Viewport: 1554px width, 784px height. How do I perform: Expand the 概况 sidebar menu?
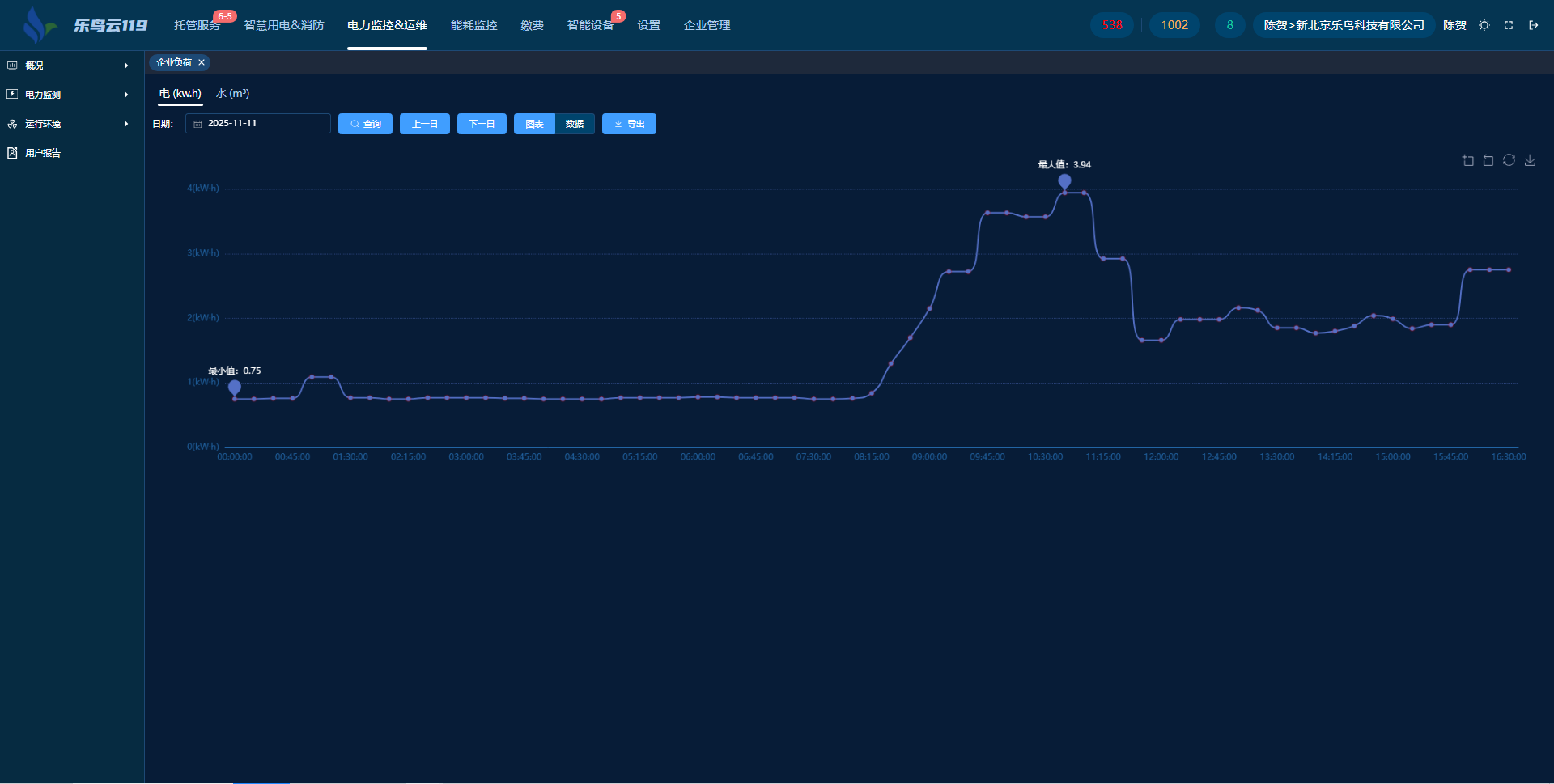pos(72,66)
